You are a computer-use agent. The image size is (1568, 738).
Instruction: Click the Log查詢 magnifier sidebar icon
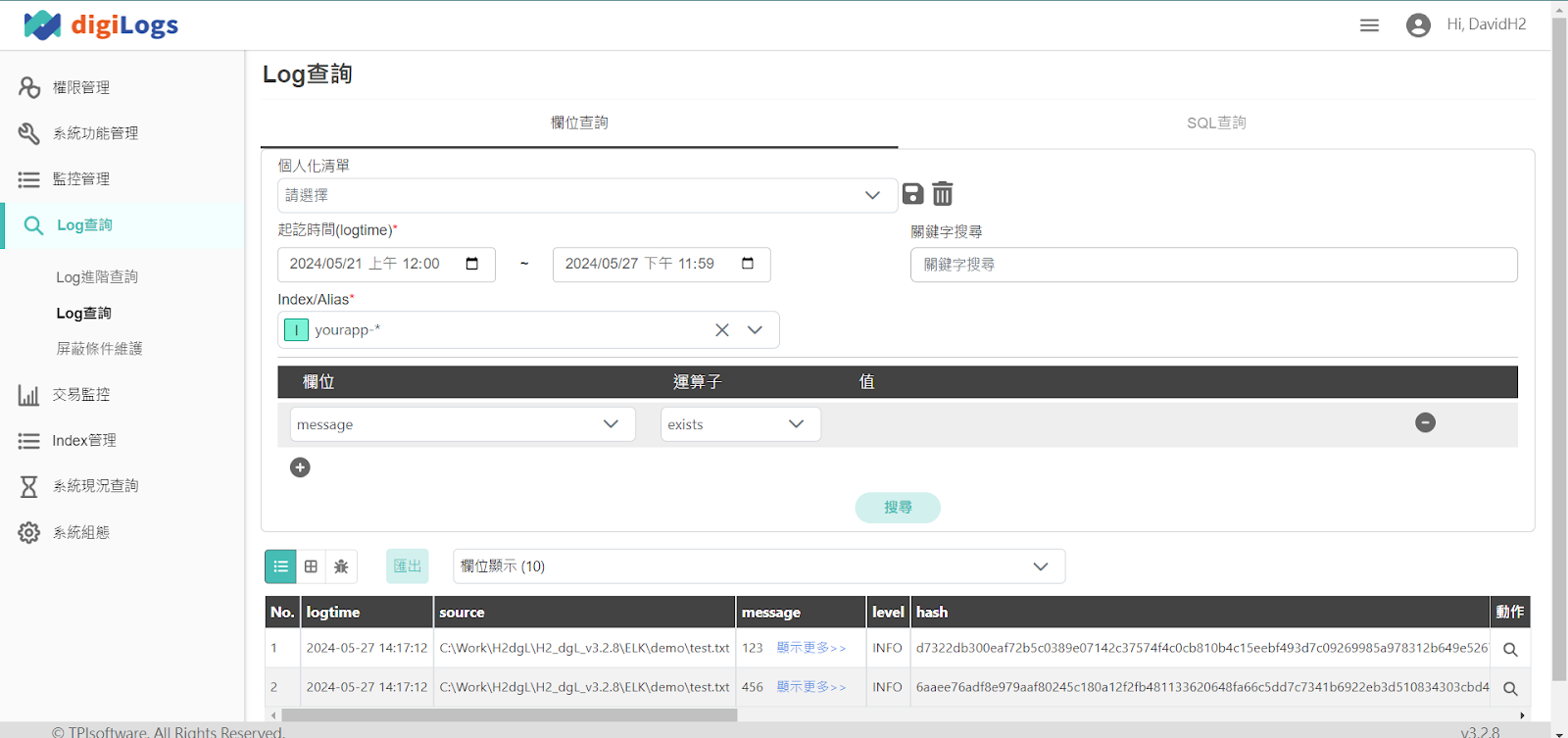pyautogui.click(x=33, y=225)
